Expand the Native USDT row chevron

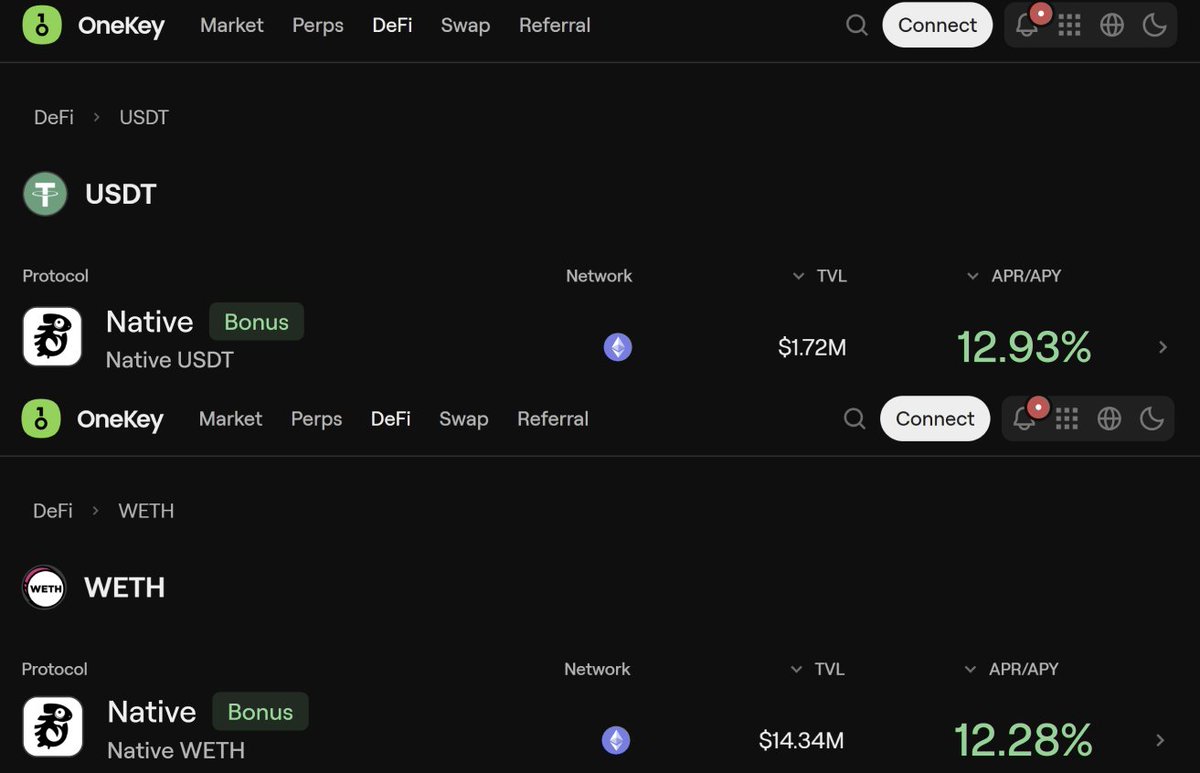(x=1163, y=347)
